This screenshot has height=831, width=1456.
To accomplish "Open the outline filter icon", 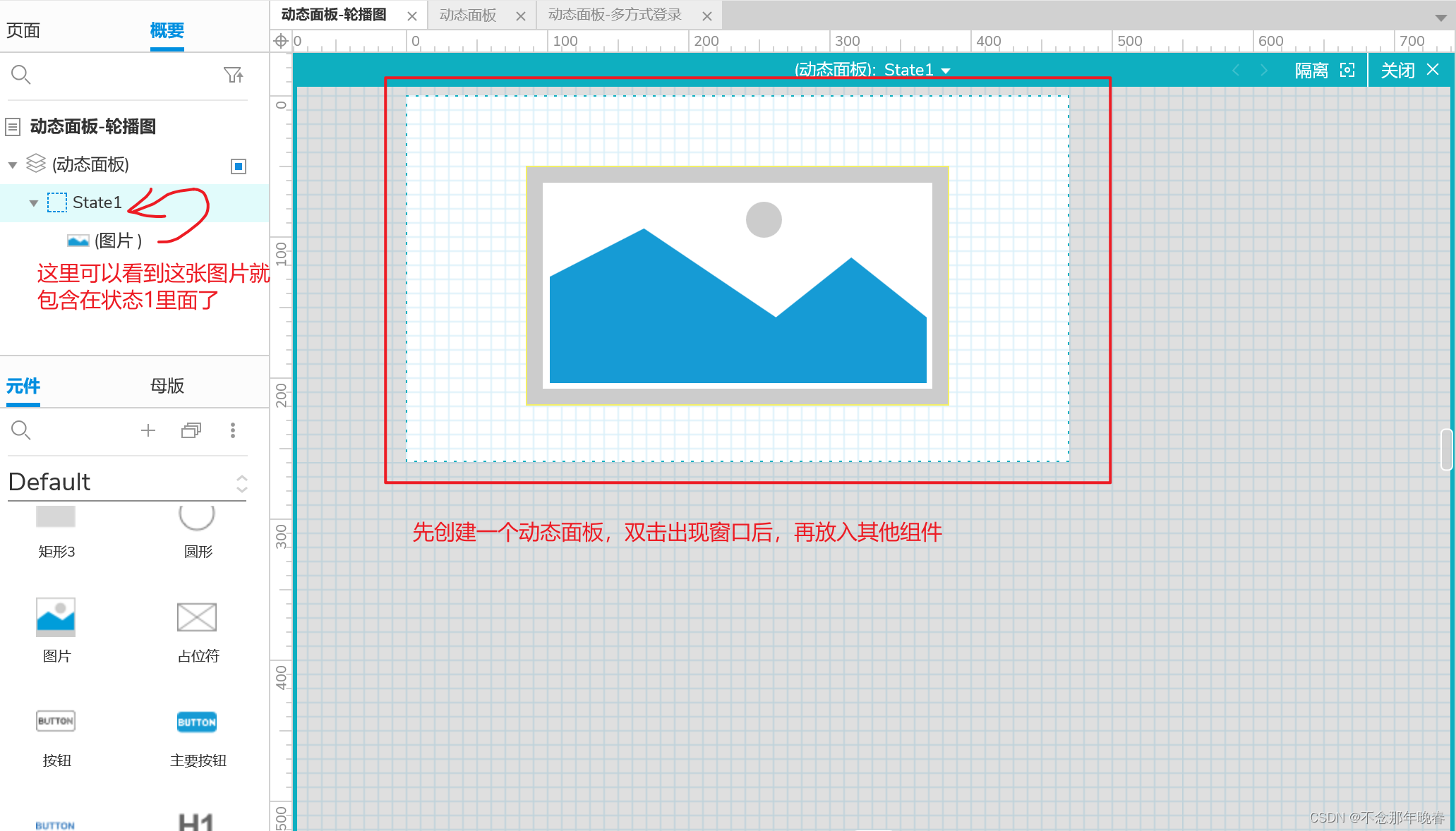I will (233, 75).
